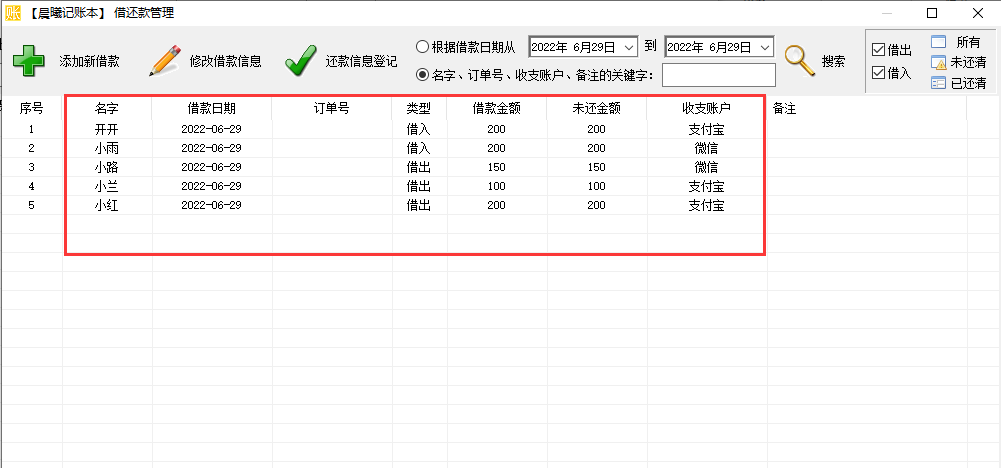The height and width of the screenshot is (468, 1001).
Task: Click the date in 小兰's row
Action: 211,186
